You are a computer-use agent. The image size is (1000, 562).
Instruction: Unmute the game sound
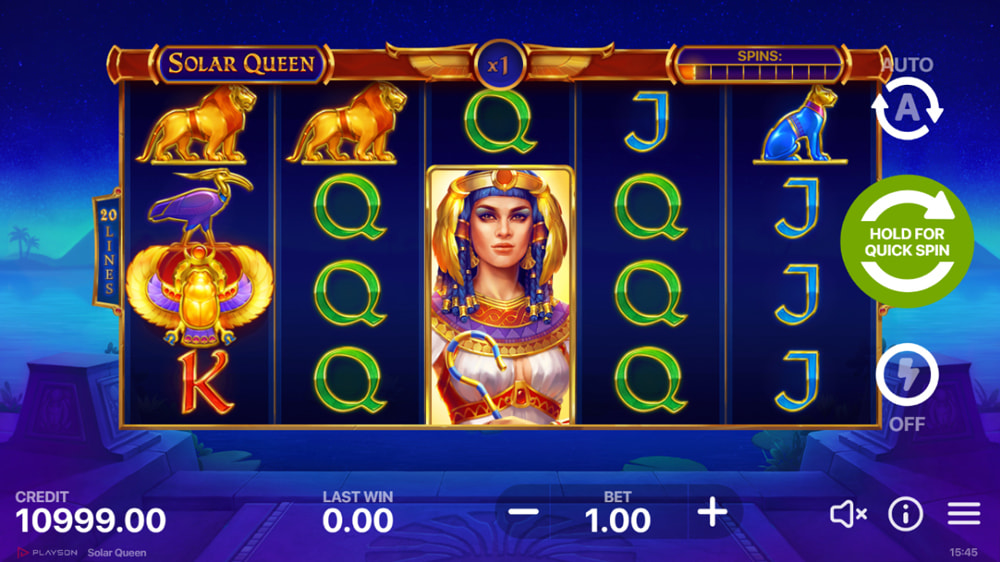848,514
